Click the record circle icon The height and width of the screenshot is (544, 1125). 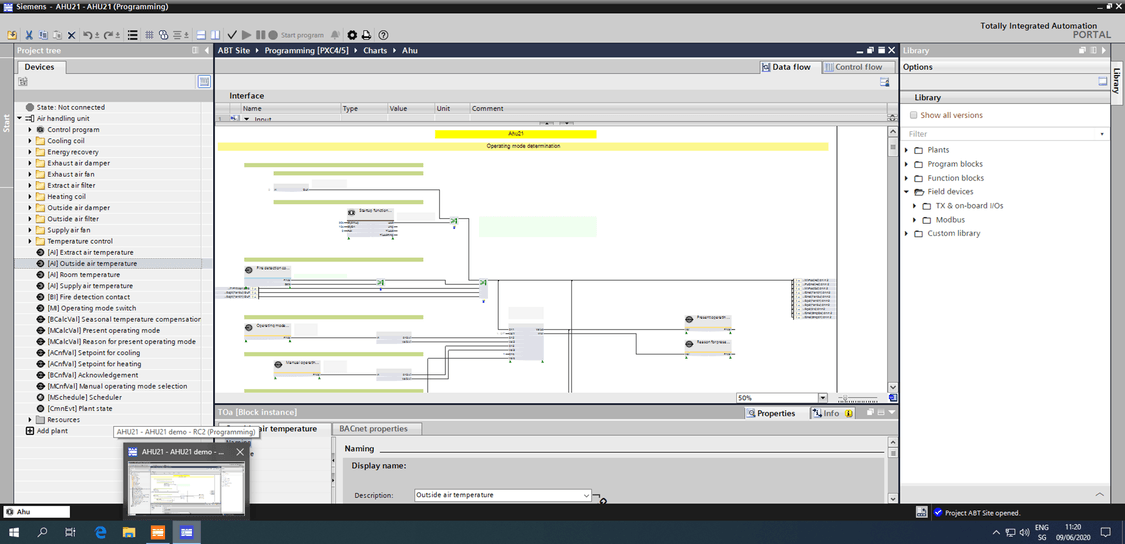(273, 35)
